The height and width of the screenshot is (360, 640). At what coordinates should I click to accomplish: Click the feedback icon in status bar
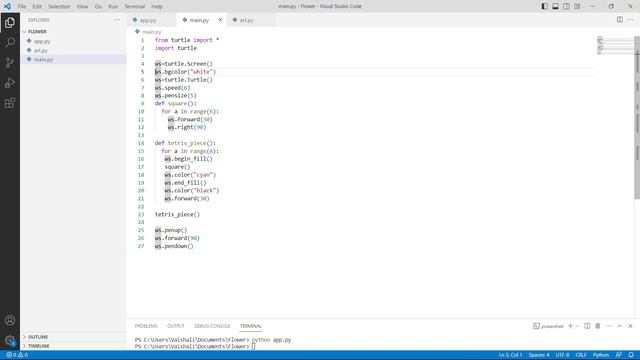(619, 355)
